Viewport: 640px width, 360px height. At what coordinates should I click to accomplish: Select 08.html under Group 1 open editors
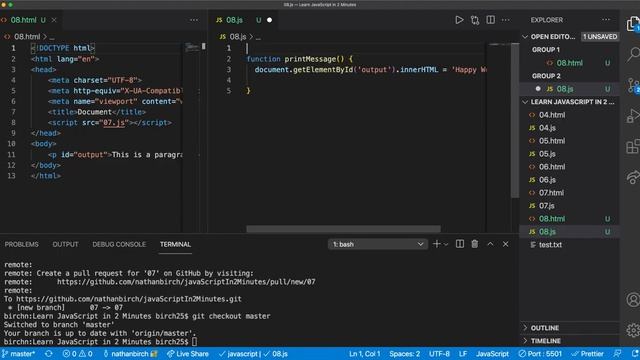[x=570, y=63]
